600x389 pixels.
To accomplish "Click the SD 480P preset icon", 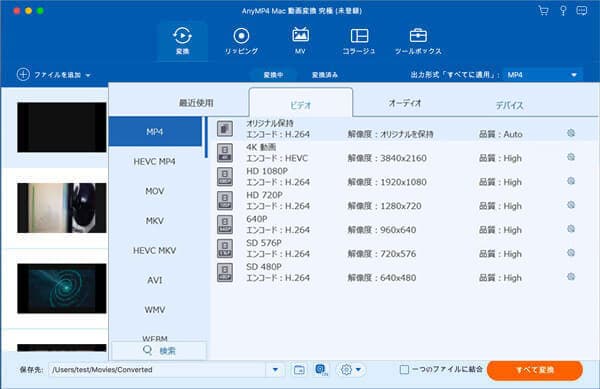I will click(x=225, y=272).
